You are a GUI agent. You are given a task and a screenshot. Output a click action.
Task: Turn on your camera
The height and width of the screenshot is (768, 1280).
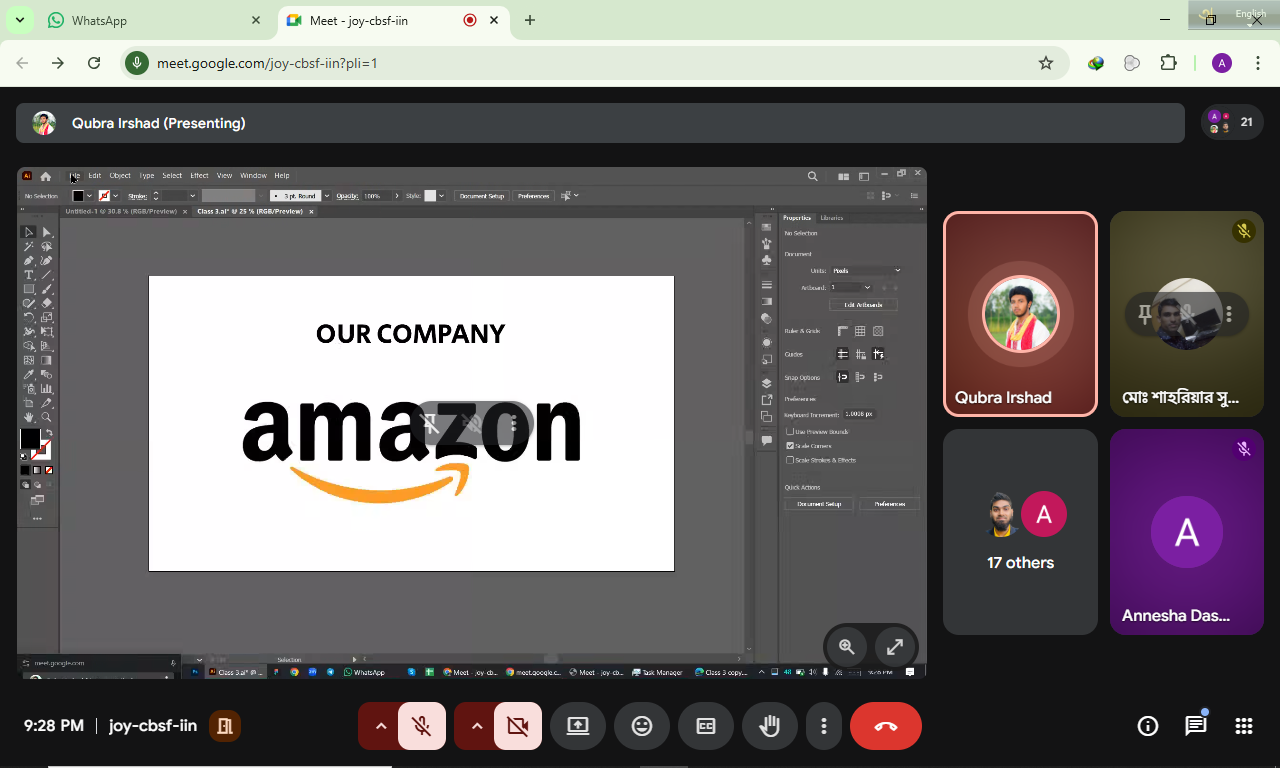(x=517, y=726)
